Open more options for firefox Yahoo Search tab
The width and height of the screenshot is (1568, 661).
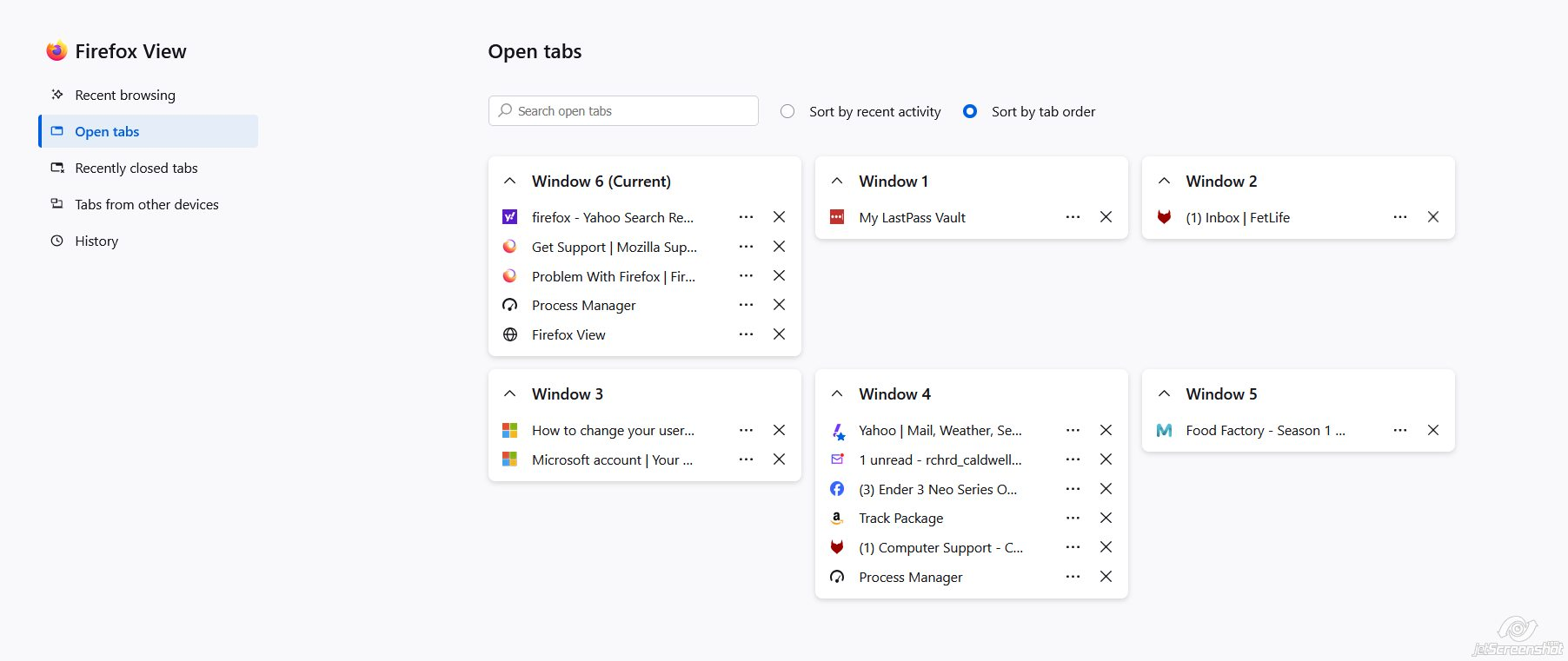[746, 217]
